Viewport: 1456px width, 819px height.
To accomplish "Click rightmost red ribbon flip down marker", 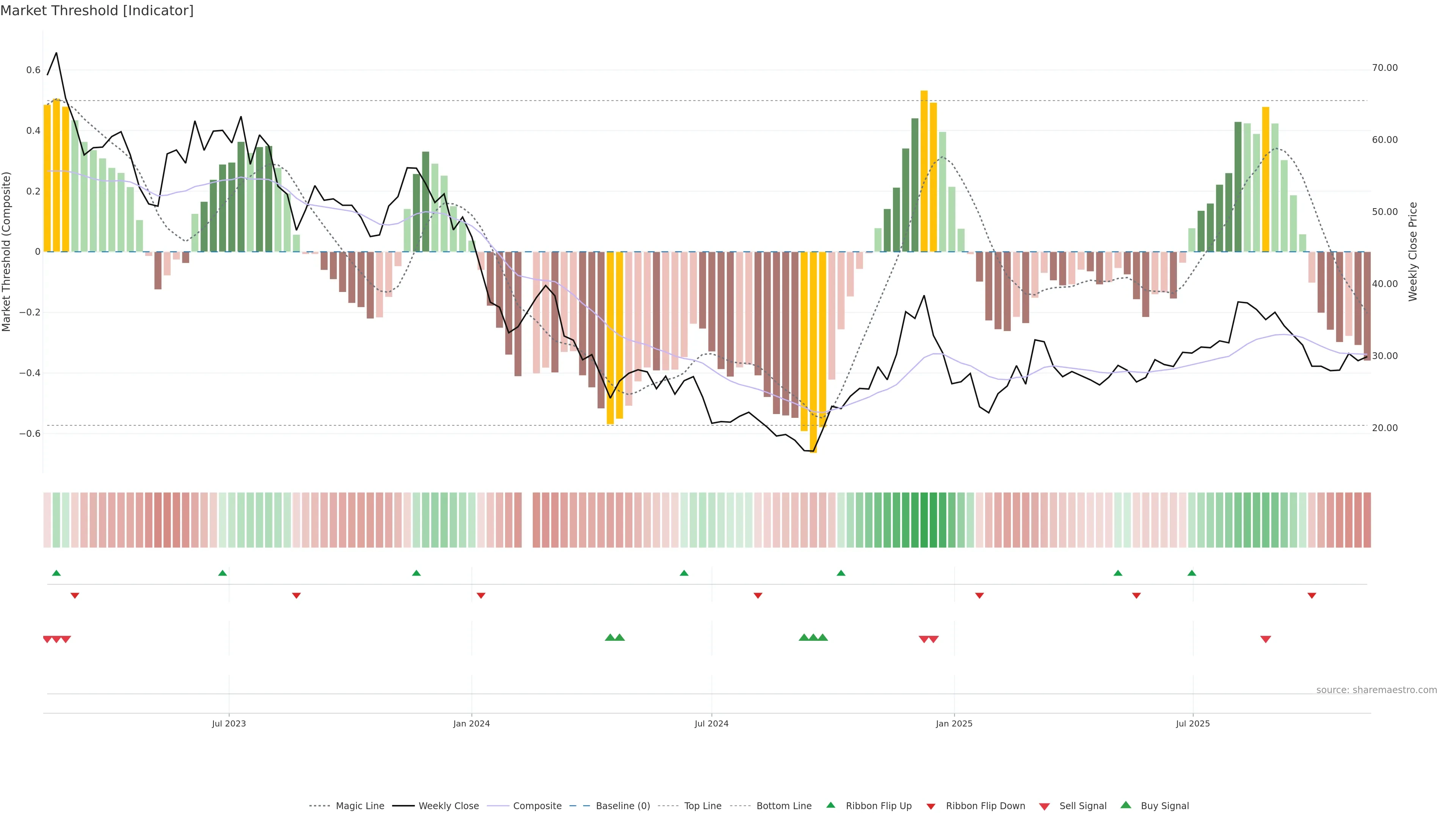I will tap(1312, 596).
